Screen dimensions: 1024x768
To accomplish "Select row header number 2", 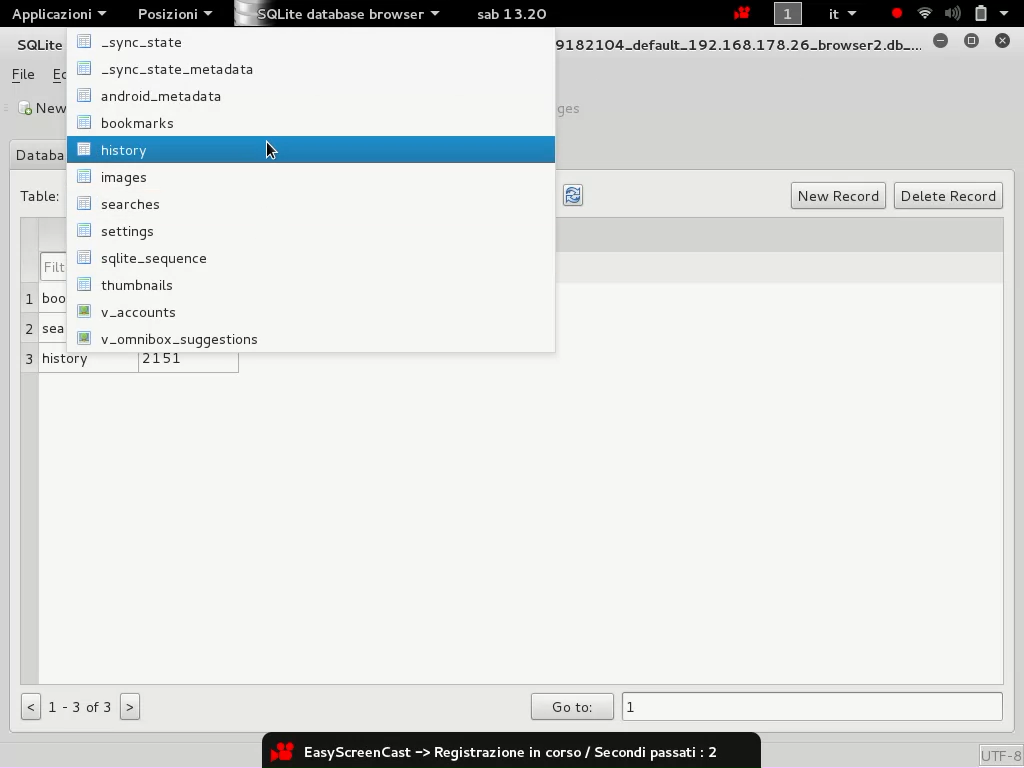I will pyautogui.click(x=29, y=328).
